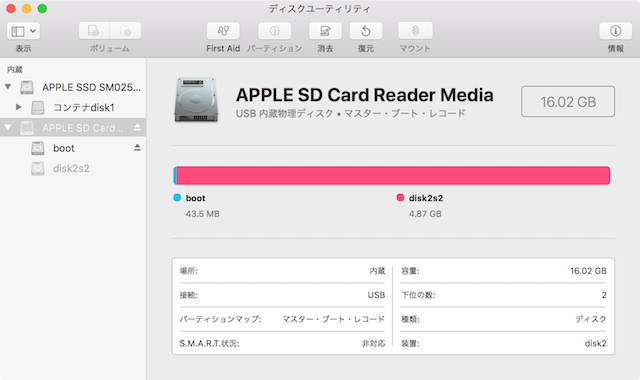Click the disk2s2 partition legend label
The height and width of the screenshot is (380, 640).
426,198
